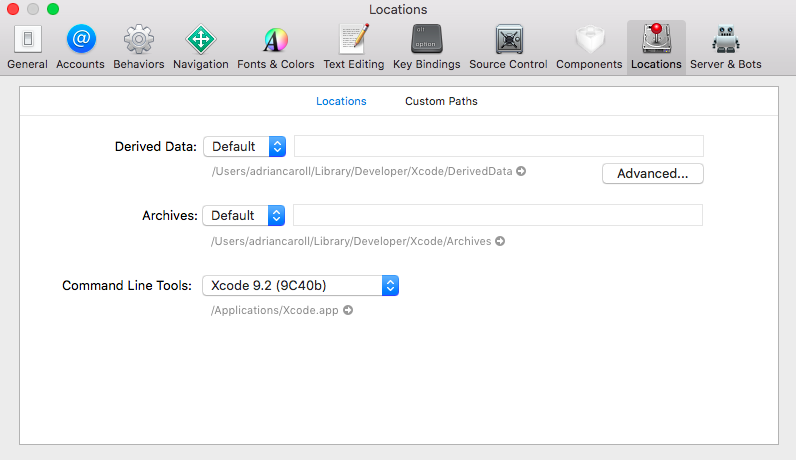Open Fonts & Colors preferences
The height and width of the screenshot is (460, 796).
point(276,47)
